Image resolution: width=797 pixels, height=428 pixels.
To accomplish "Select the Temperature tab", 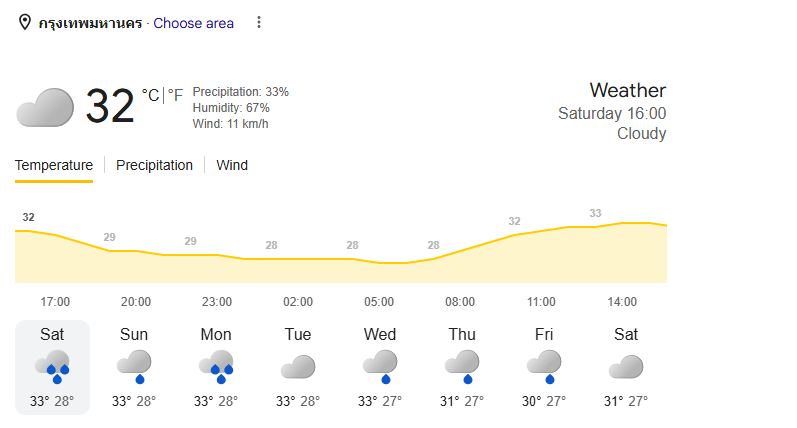I will (x=54, y=165).
